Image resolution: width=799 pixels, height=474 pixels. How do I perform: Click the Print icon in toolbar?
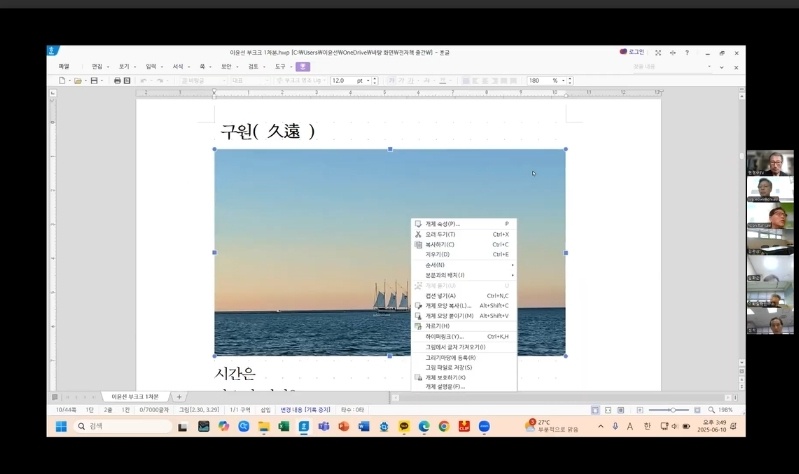click(117, 80)
